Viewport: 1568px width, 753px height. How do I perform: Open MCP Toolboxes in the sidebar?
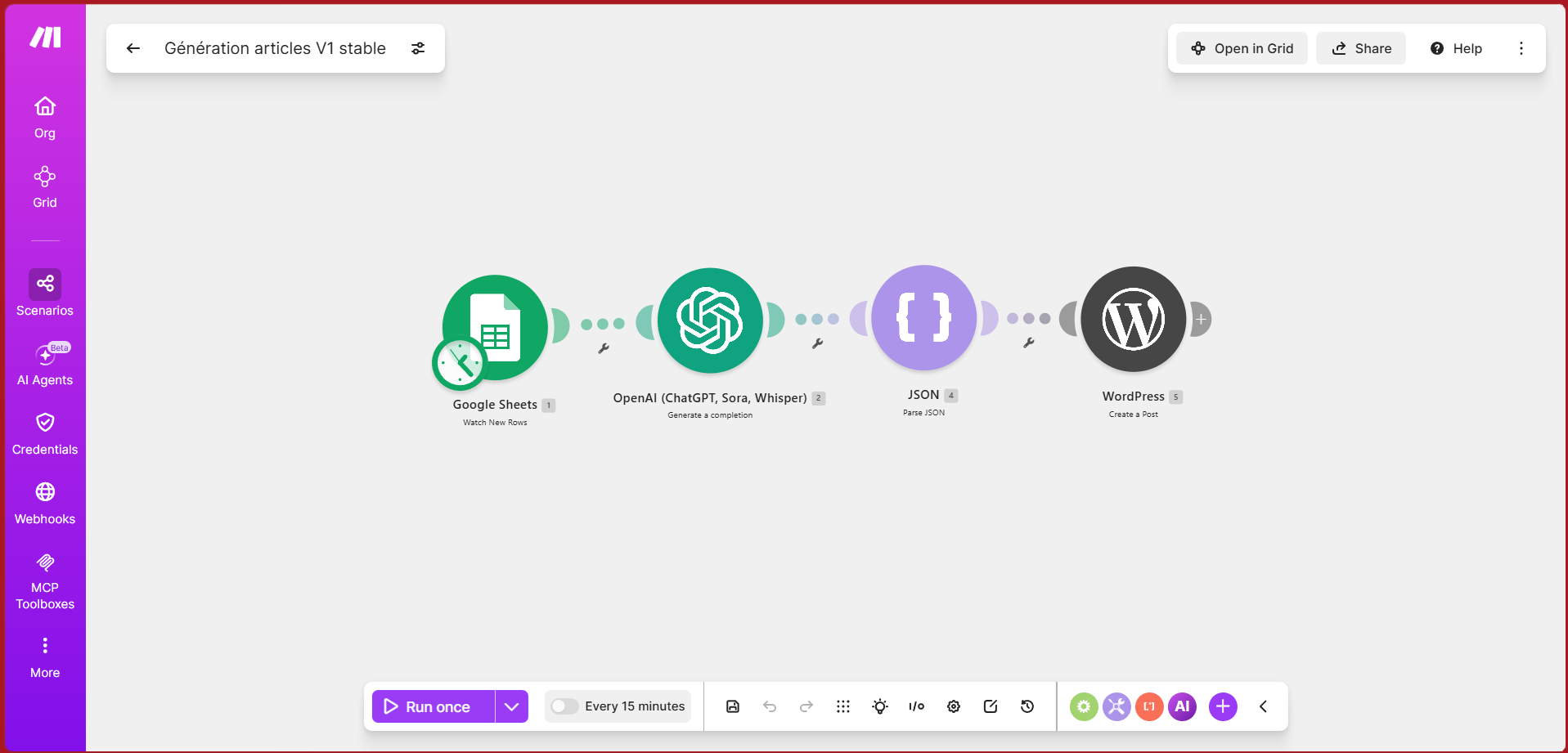pos(45,581)
